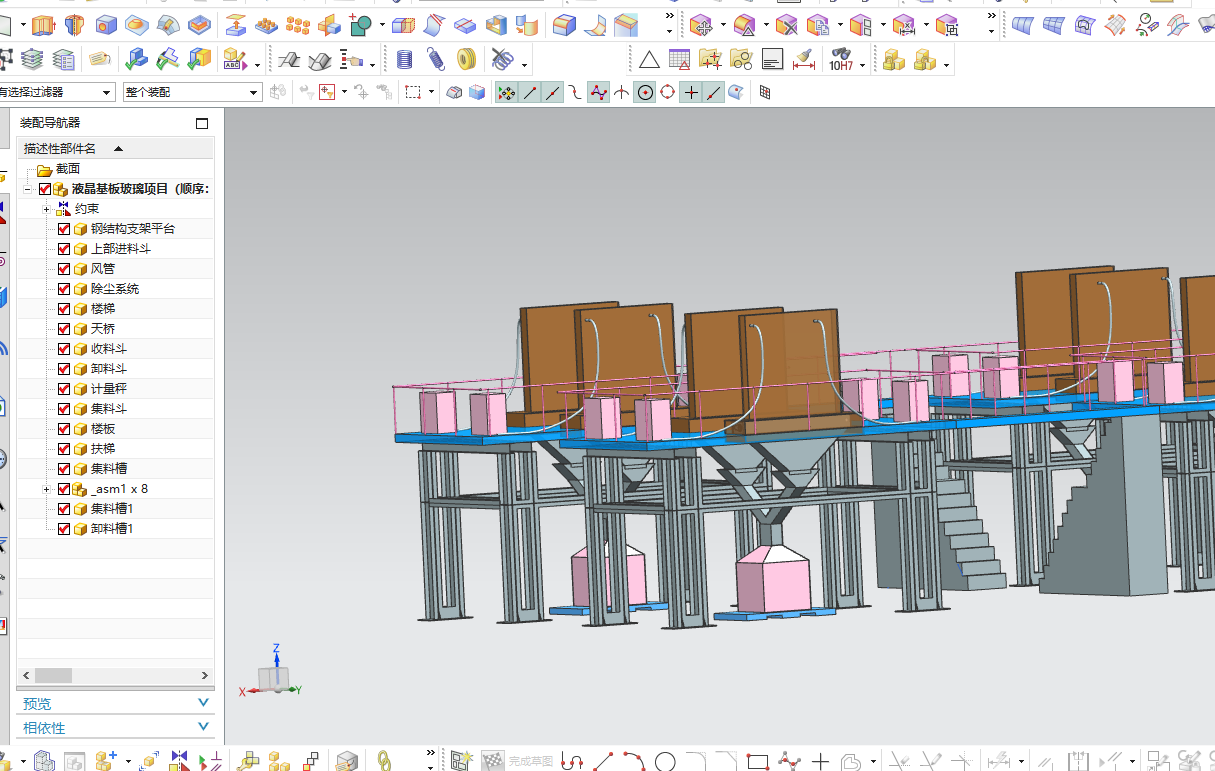Image resolution: width=1215 pixels, height=771 pixels.
Task: Open the Pattern Feature cube array tool
Action: click(297, 24)
